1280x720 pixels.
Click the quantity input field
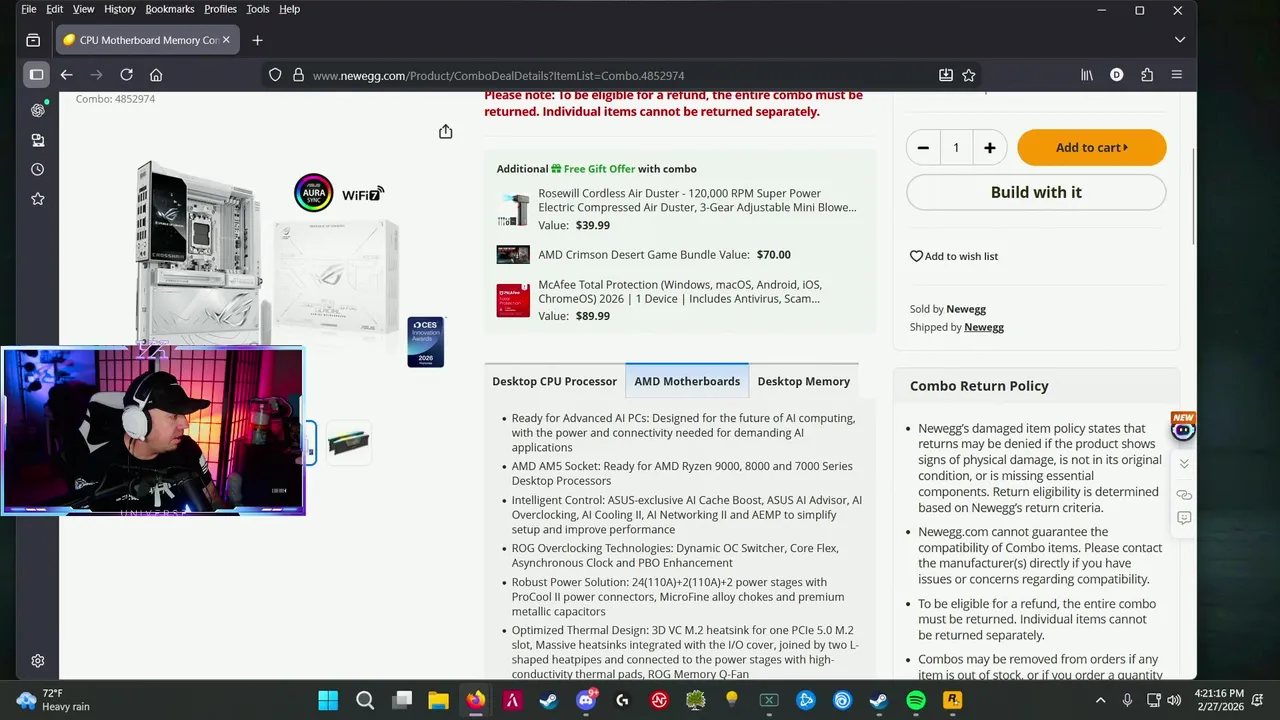tap(956, 148)
